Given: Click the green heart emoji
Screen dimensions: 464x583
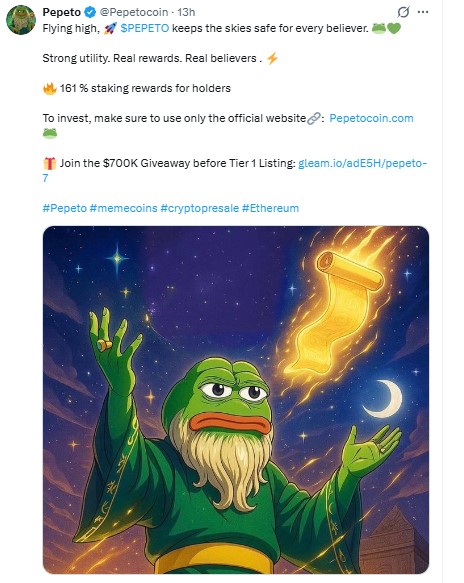Looking at the screenshot, I should (394, 28).
